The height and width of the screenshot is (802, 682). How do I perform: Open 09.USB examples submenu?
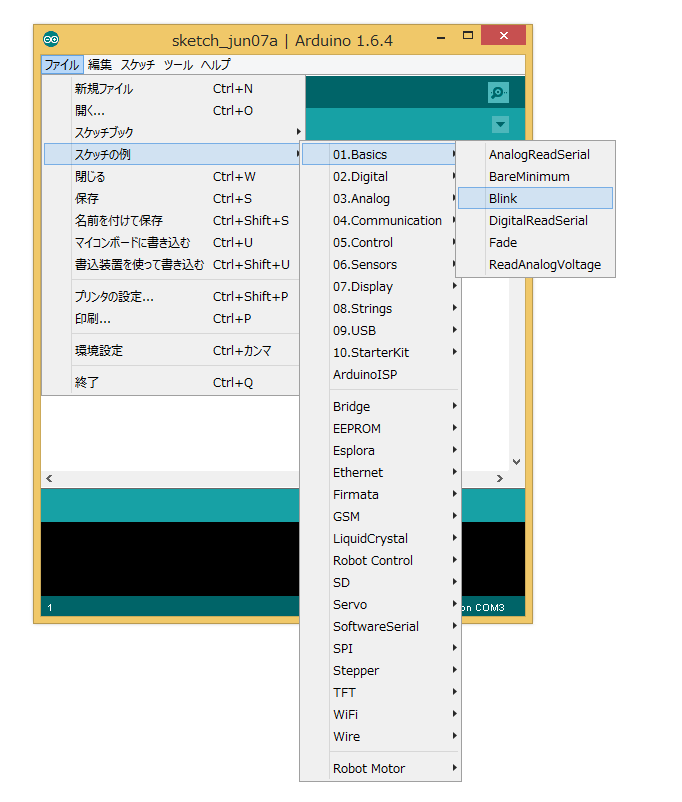381,330
